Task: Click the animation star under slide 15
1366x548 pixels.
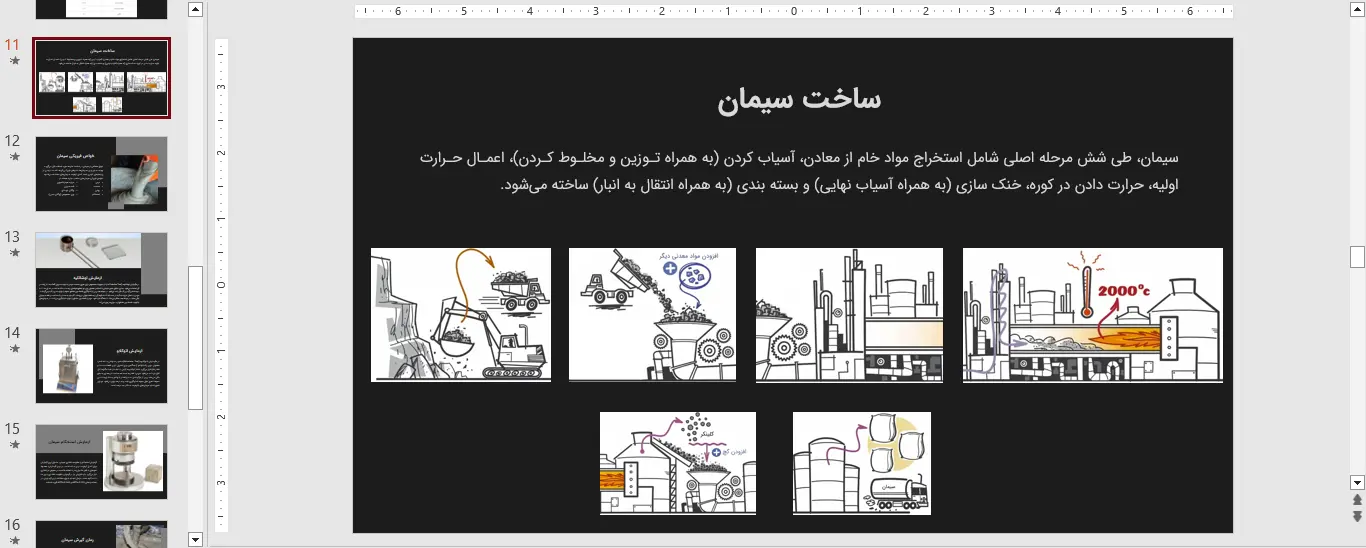Action: [14, 445]
